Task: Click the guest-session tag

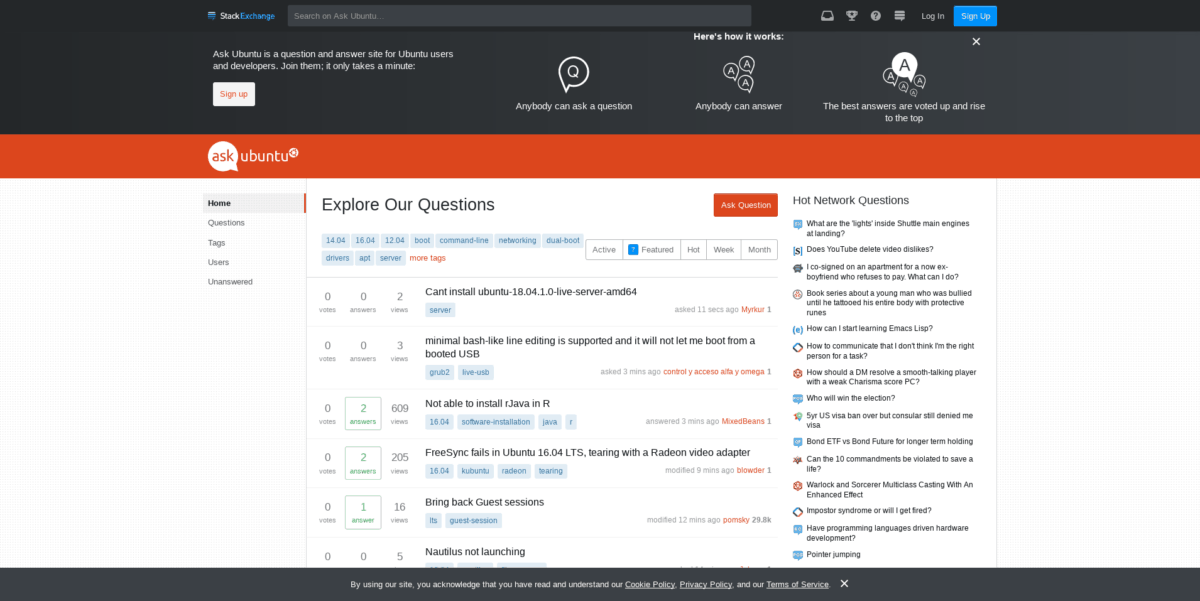Action: tap(473, 520)
